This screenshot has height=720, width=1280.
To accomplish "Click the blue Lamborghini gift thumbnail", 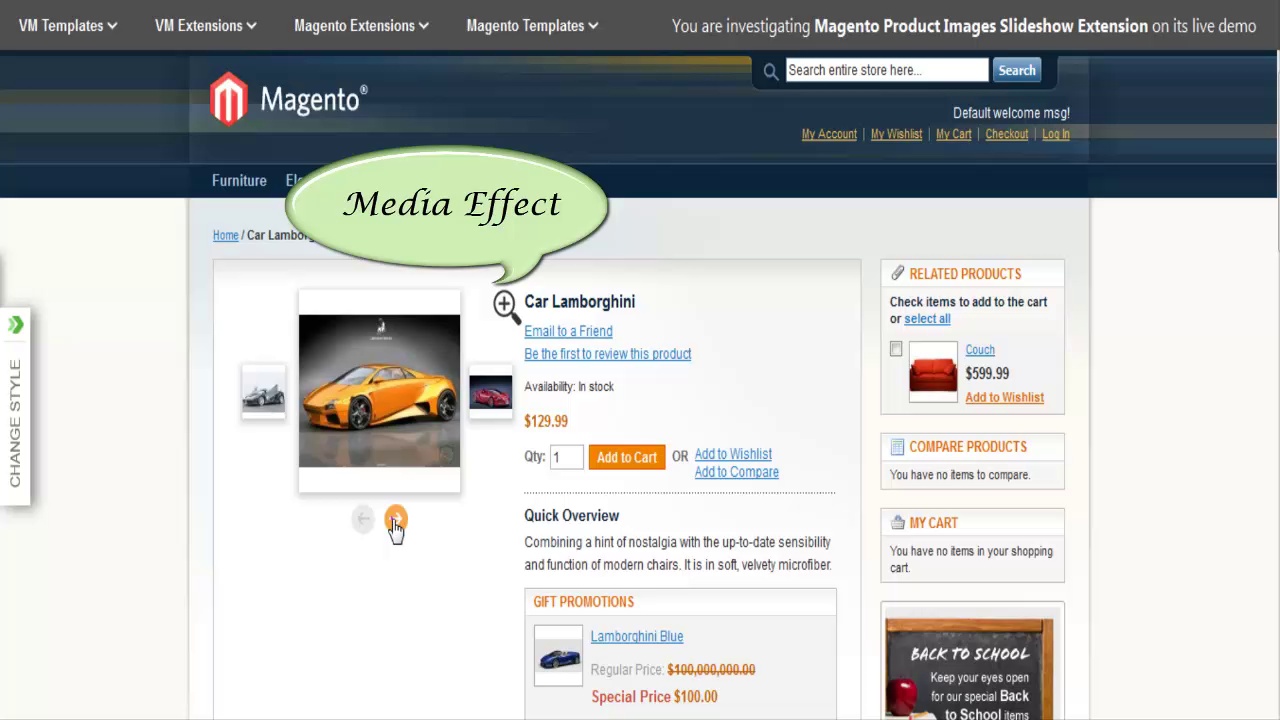I will point(558,656).
